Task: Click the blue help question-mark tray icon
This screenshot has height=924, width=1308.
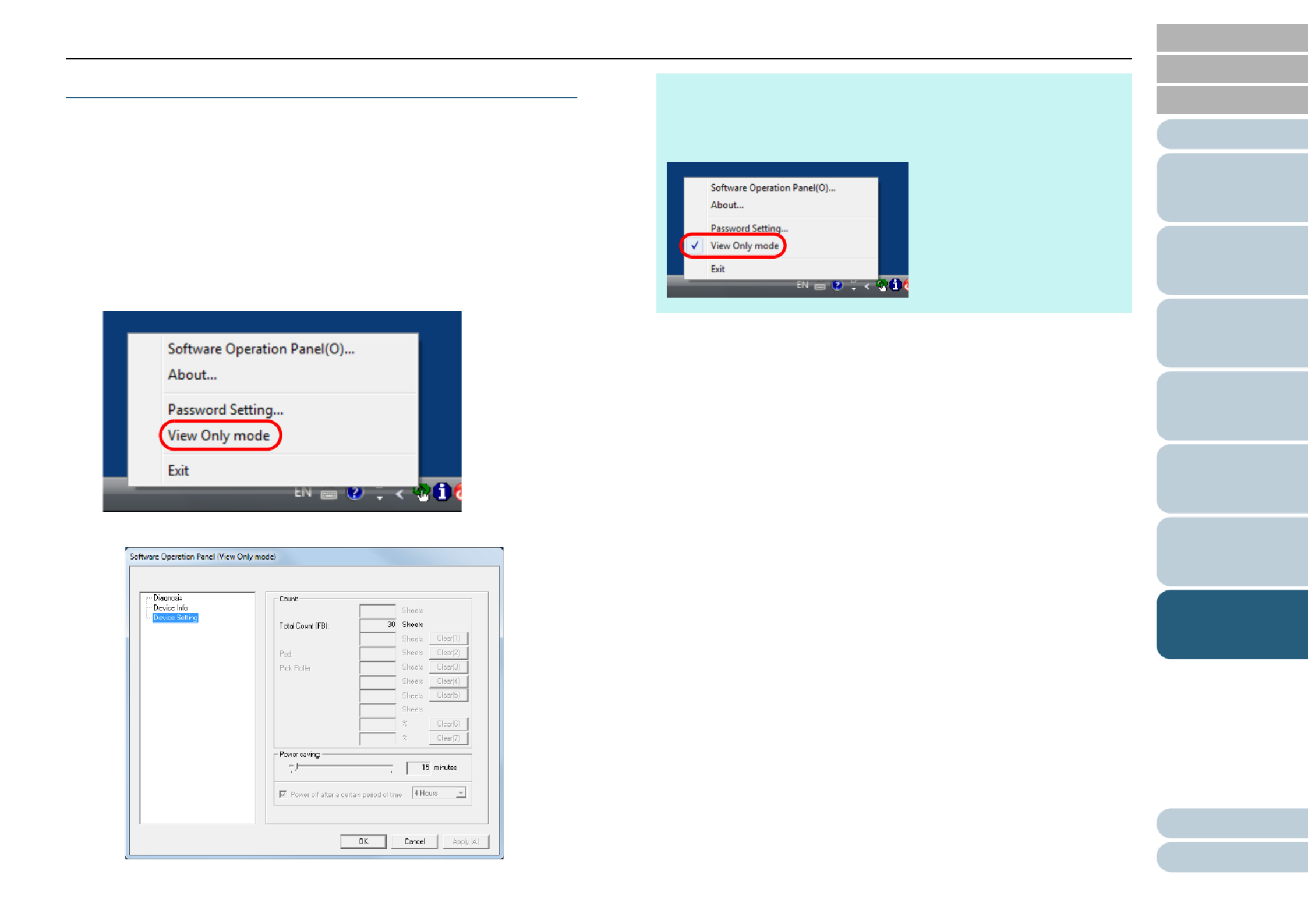Action: pyautogui.click(x=355, y=493)
